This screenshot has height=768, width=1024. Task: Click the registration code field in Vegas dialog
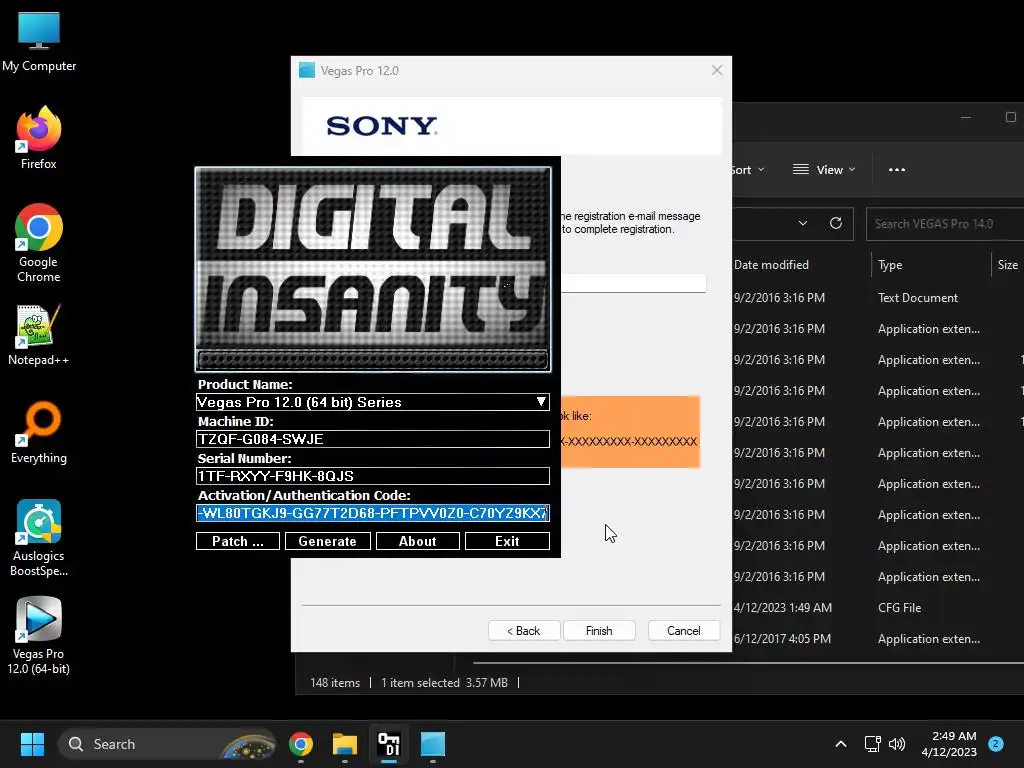pos(633,283)
